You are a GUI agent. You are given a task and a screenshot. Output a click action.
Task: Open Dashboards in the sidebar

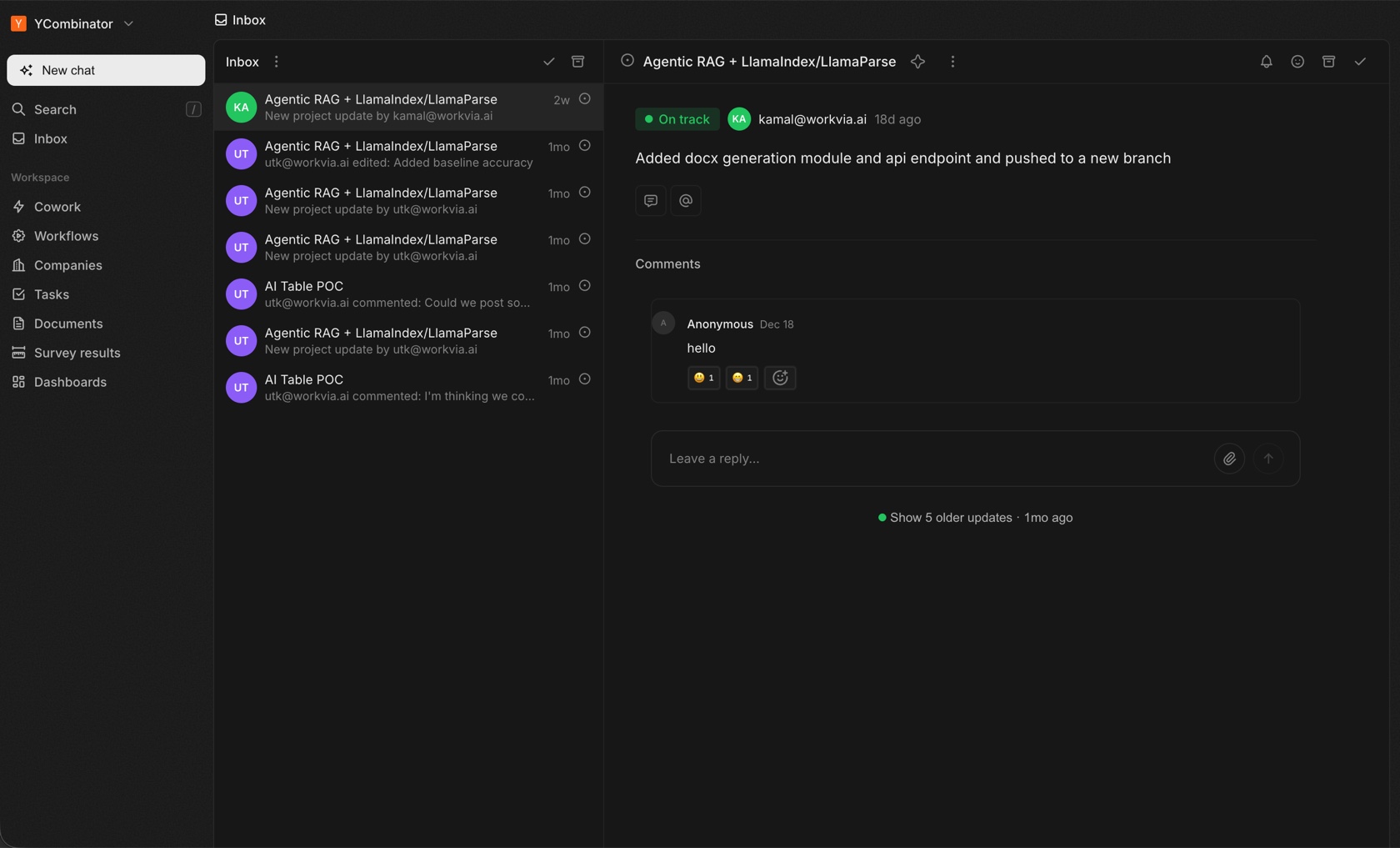click(x=106, y=382)
